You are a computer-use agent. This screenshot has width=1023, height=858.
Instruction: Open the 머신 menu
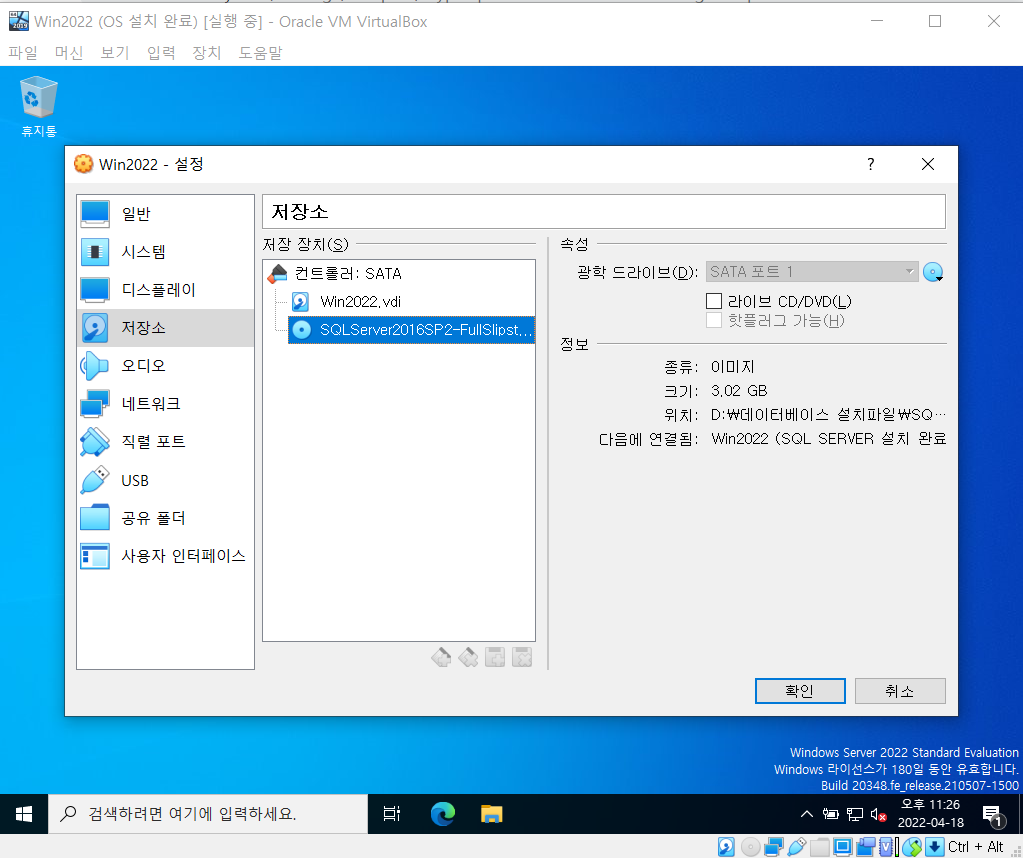[x=69, y=53]
